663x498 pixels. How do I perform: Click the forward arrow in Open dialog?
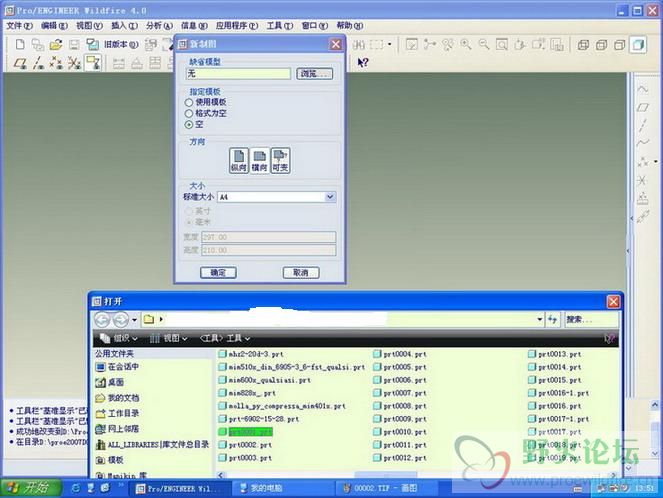121,320
